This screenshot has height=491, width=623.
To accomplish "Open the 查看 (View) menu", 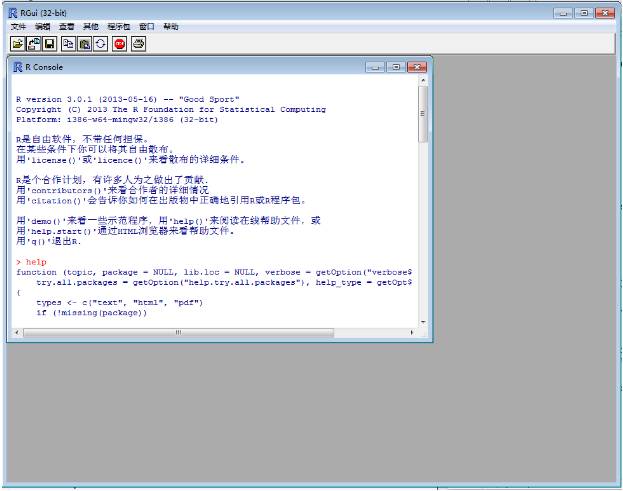I will (66, 27).
